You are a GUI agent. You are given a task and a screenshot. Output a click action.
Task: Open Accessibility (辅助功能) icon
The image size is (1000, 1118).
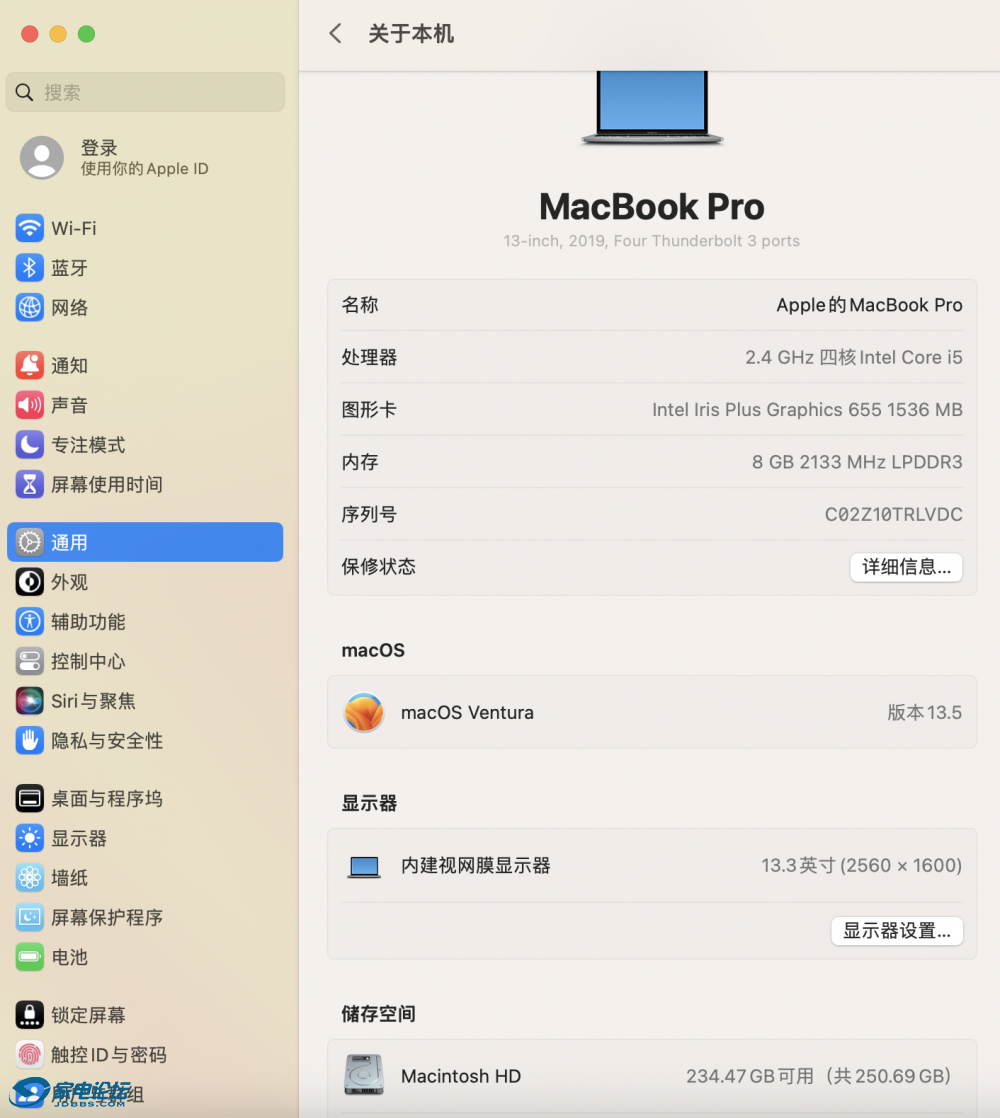29,622
